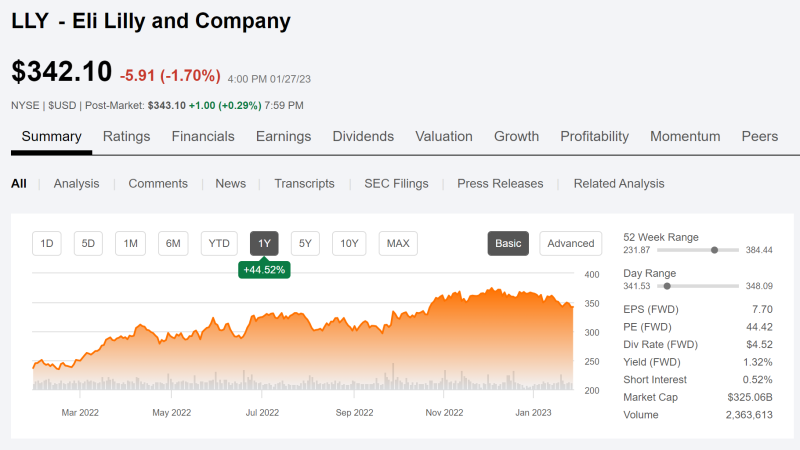Click the Jul 2022 axis label
Image resolution: width=800 pixels, height=450 pixels.
pyautogui.click(x=262, y=413)
